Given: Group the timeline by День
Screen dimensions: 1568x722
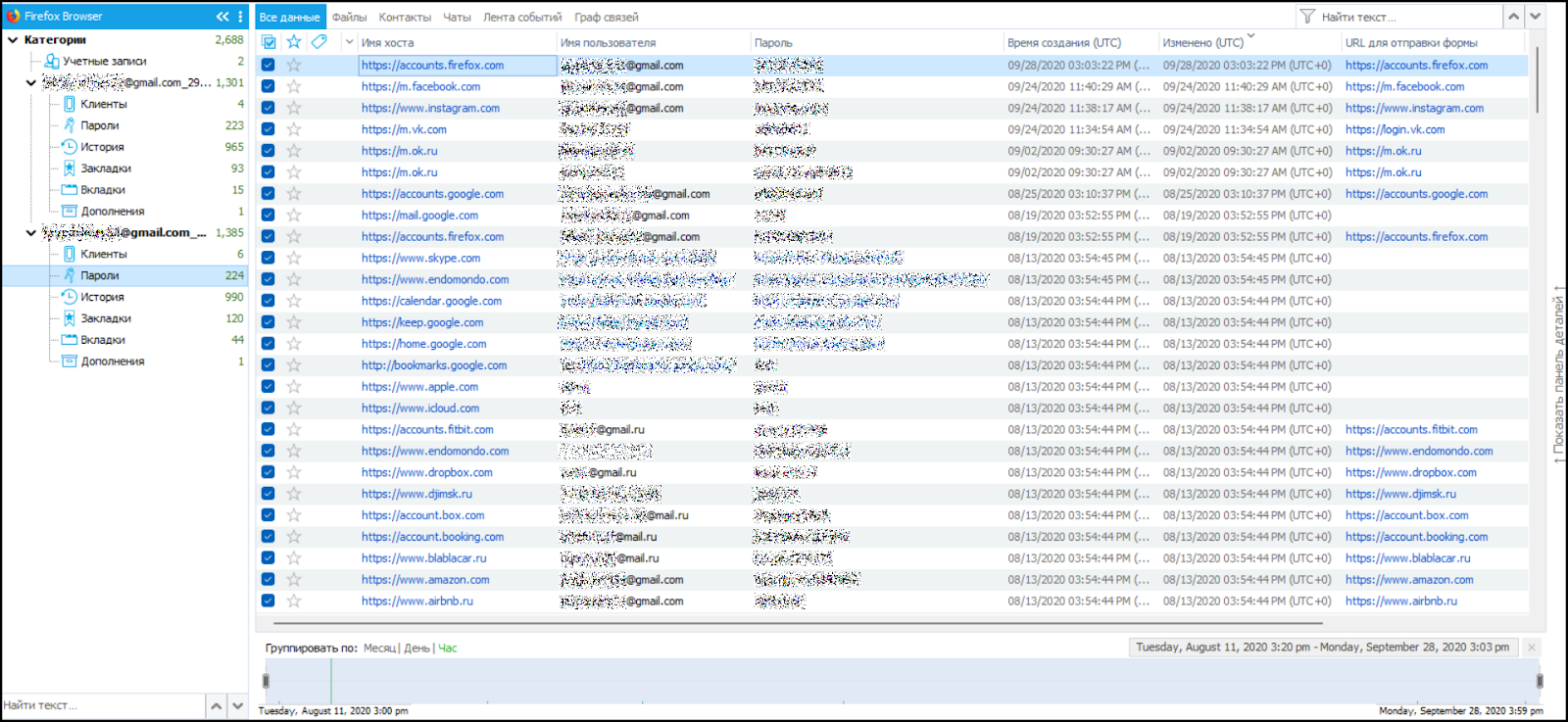Looking at the screenshot, I should (x=416, y=649).
